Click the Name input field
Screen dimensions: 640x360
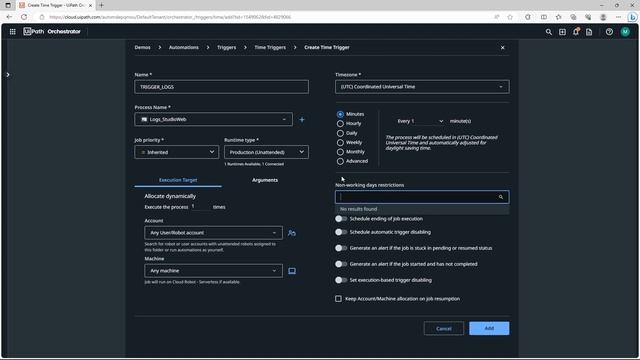(x=222, y=87)
